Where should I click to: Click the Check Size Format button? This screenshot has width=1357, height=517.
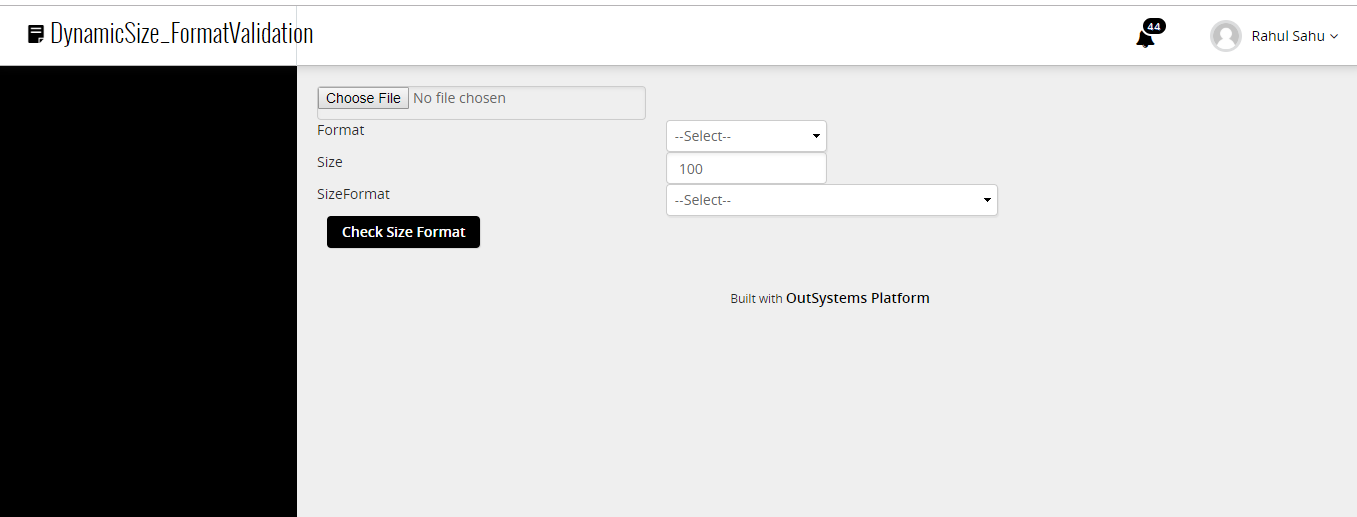pyautogui.click(x=403, y=232)
